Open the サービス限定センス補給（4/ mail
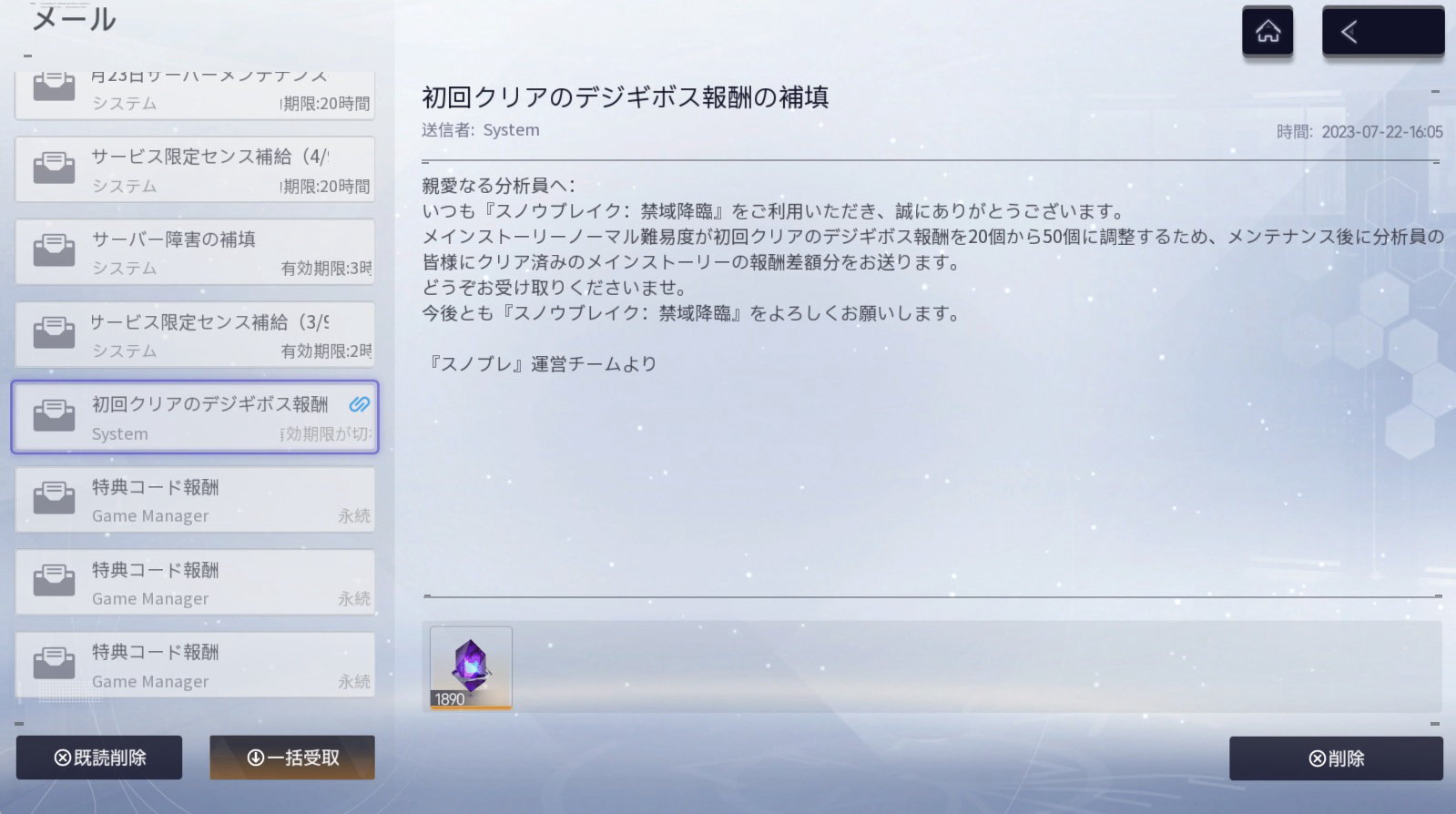Screen dimensions: 1456x814 [195, 169]
